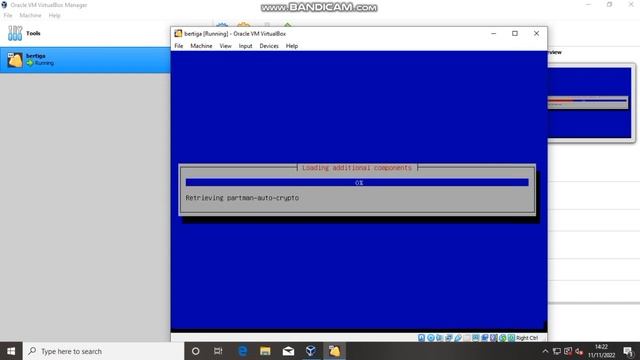Open Help menu in VirtualBox Manager window

54,16
